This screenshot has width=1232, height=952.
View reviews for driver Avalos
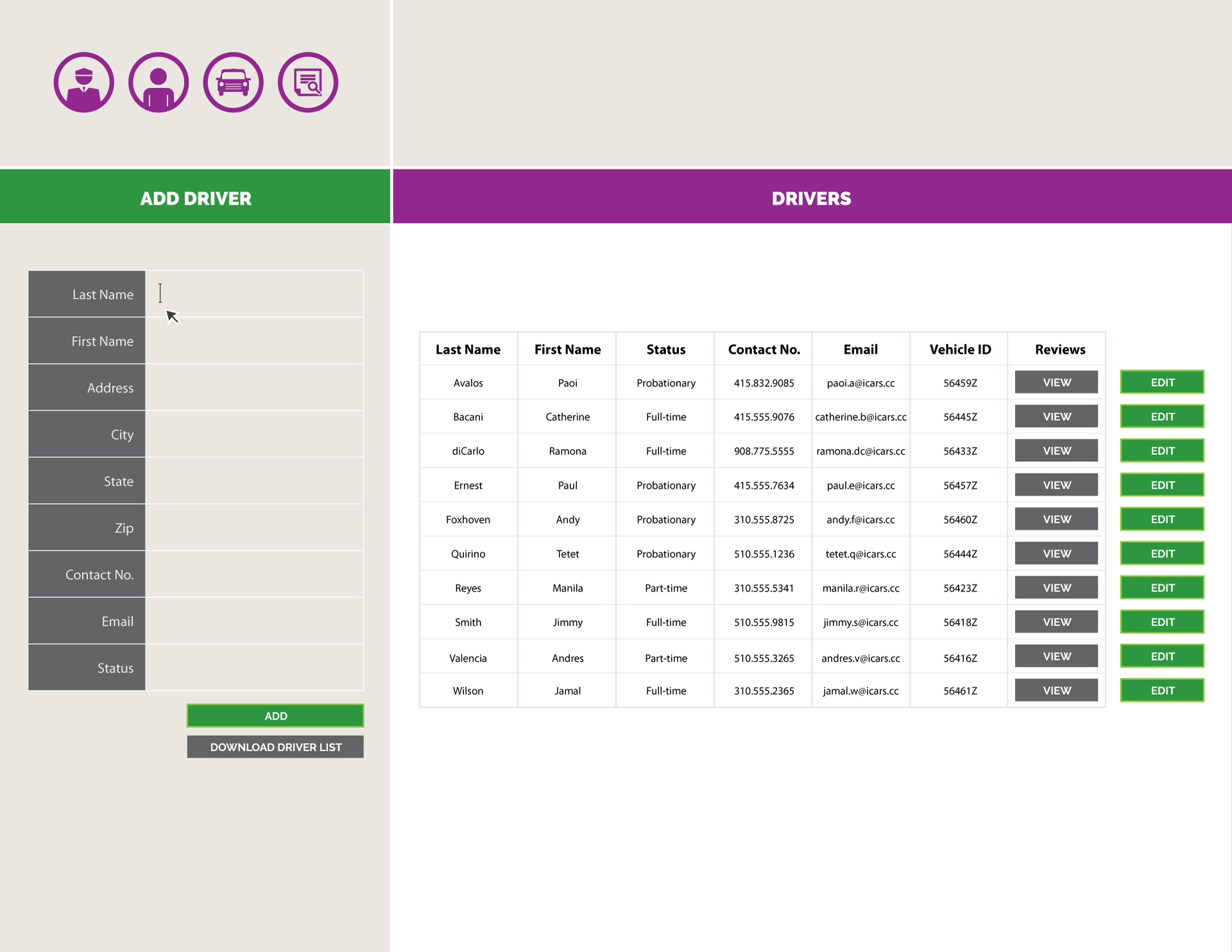click(x=1056, y=382)
